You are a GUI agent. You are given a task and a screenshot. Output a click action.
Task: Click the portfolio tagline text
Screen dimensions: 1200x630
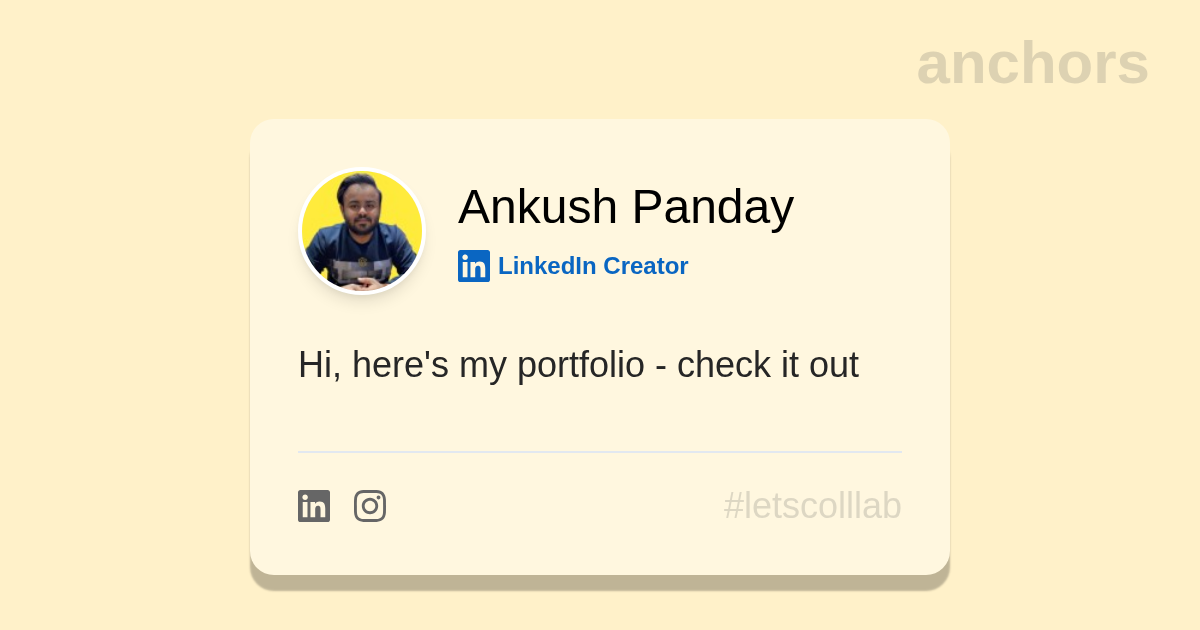(578, 365)
